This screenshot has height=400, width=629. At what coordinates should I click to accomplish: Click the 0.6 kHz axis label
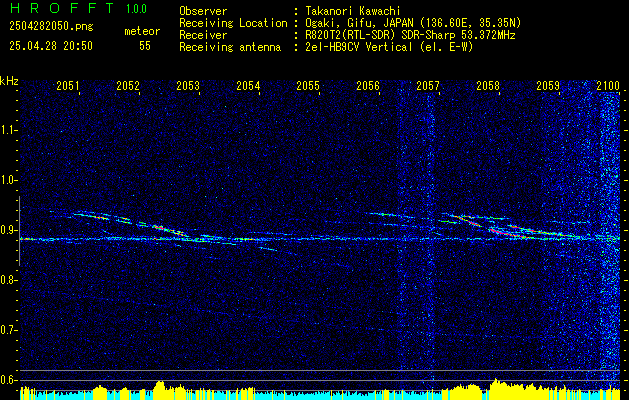pyautogui.click(x=8, y=380)
